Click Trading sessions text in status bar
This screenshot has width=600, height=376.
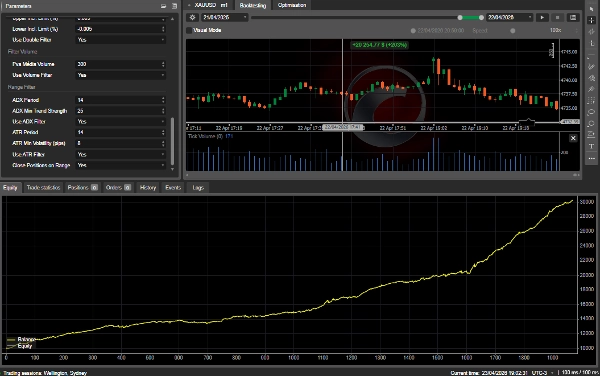point(45,373)
